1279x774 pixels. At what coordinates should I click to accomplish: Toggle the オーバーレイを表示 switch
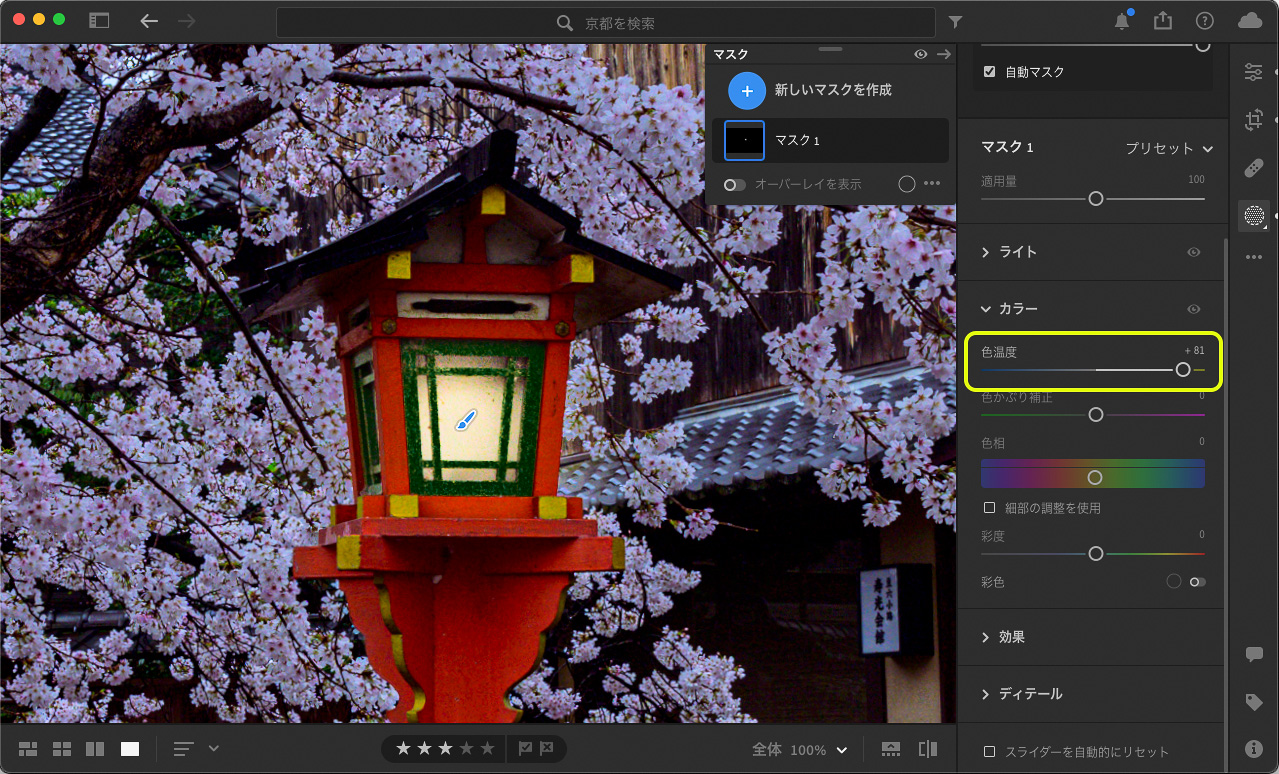click(735, 185)
